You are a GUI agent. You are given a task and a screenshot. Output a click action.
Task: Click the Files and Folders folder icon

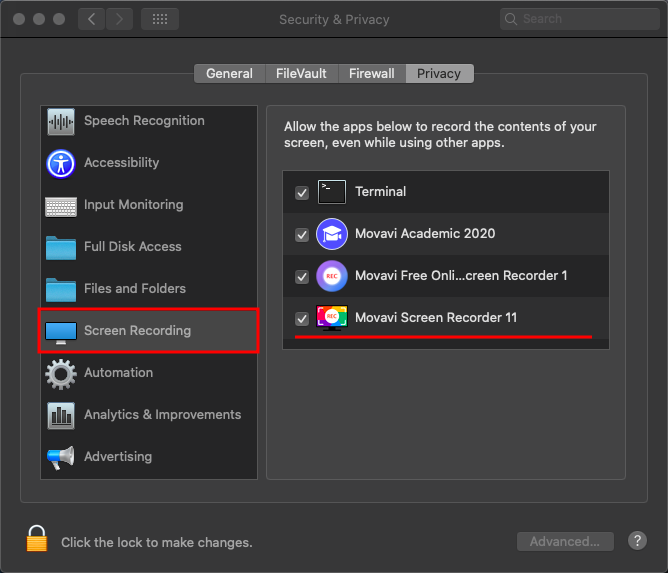coord(61,290)
